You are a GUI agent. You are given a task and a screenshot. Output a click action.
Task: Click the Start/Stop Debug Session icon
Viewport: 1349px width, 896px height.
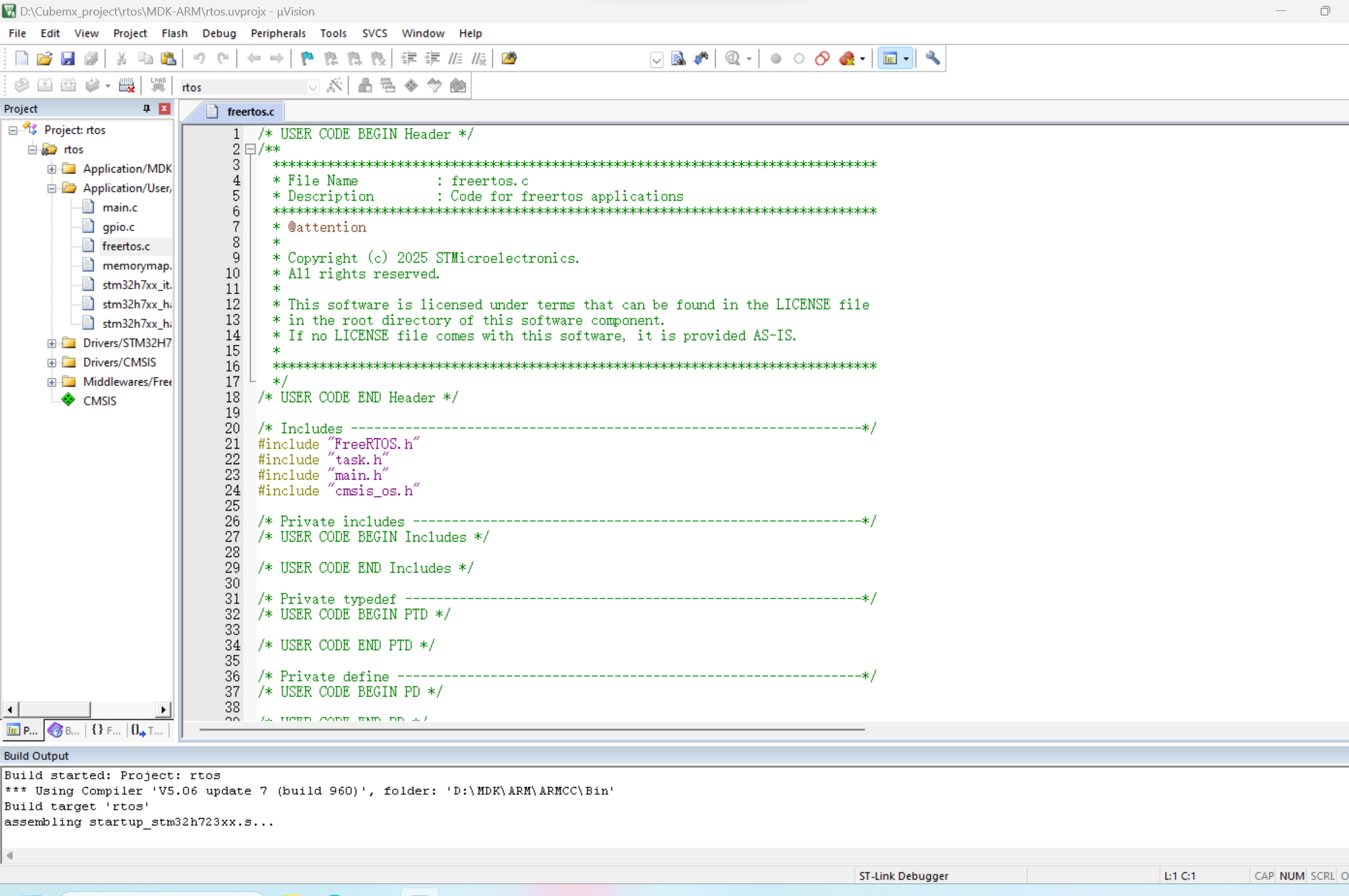[x=732, y=59]
